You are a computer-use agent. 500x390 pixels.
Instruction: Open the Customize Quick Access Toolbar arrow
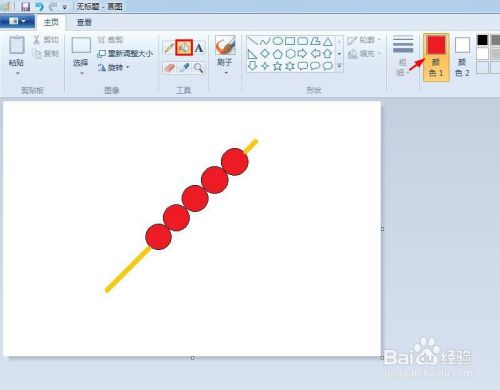[65, 7]
